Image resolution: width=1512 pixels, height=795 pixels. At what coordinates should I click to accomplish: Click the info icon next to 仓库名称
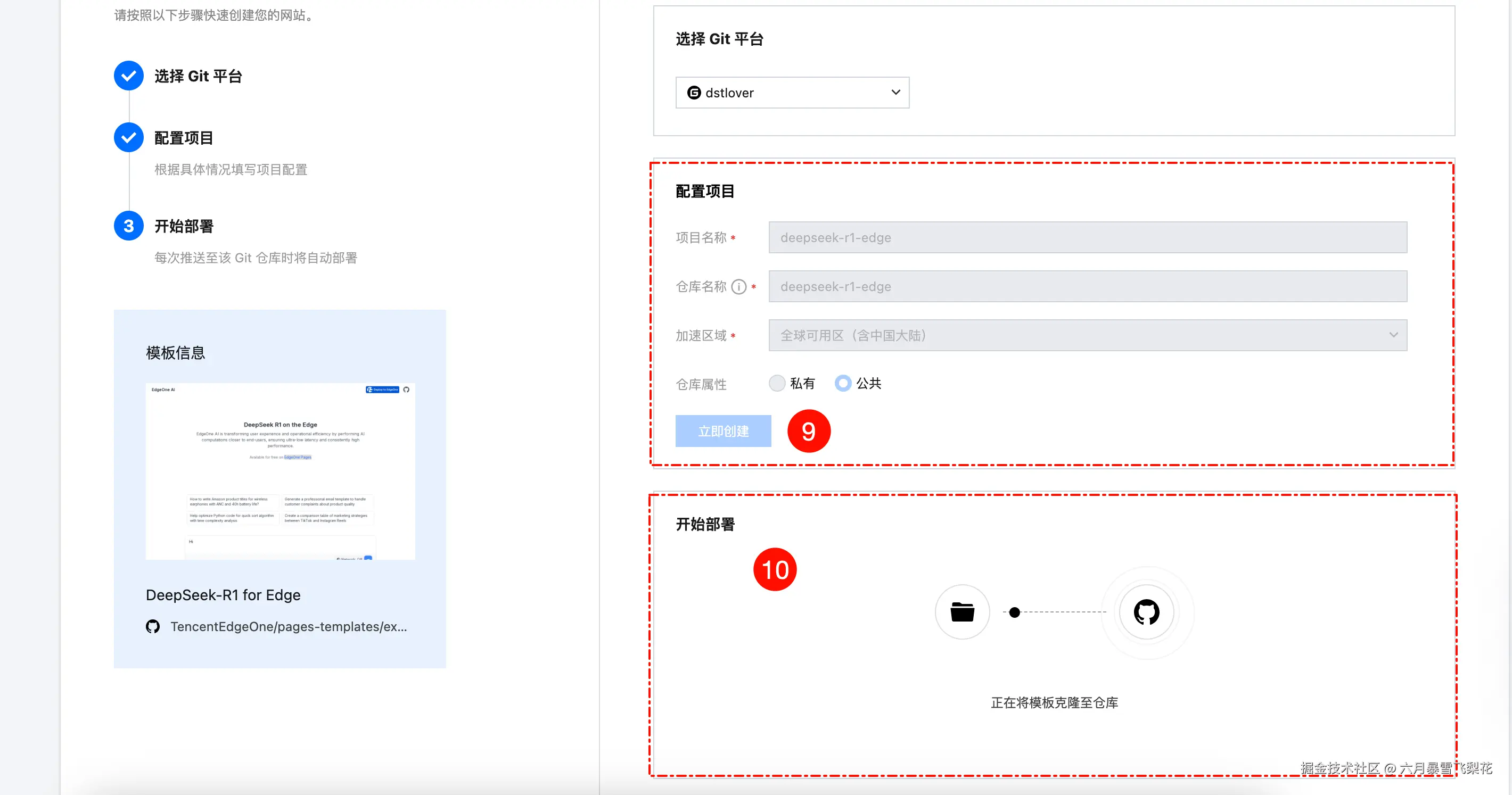[738, 287]
